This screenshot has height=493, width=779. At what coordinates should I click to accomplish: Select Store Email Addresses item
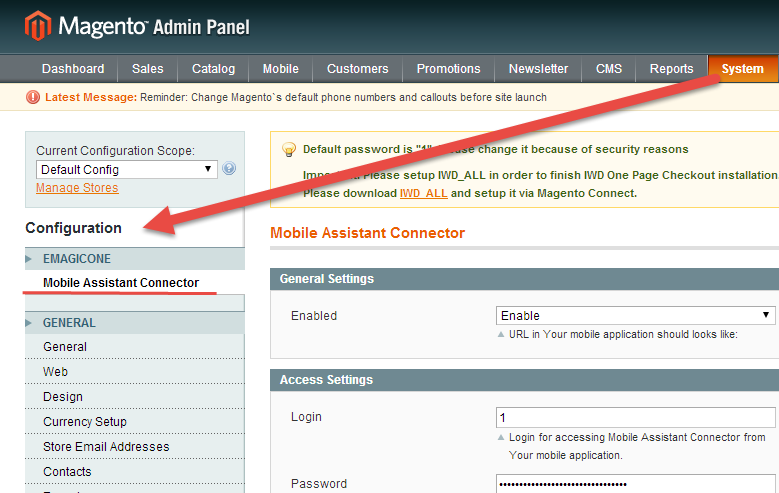(x=135, y=446)
